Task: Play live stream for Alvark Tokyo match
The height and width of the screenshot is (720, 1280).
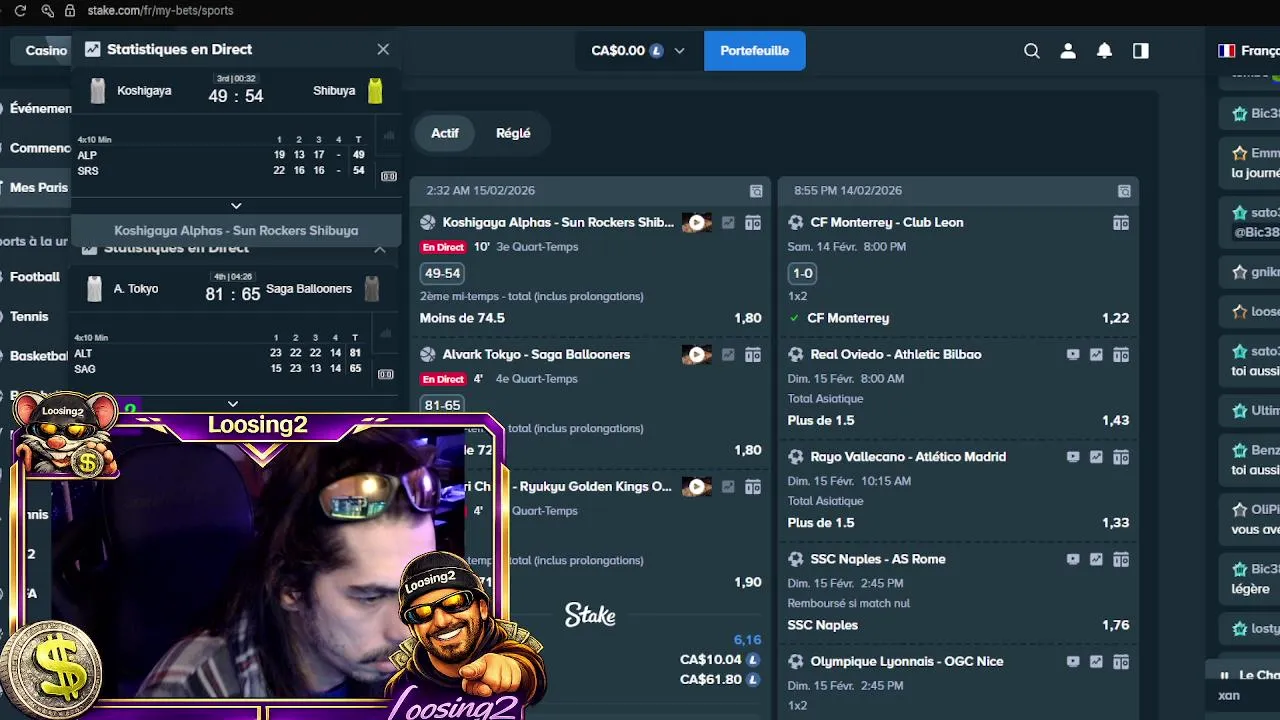Action: 697,355
